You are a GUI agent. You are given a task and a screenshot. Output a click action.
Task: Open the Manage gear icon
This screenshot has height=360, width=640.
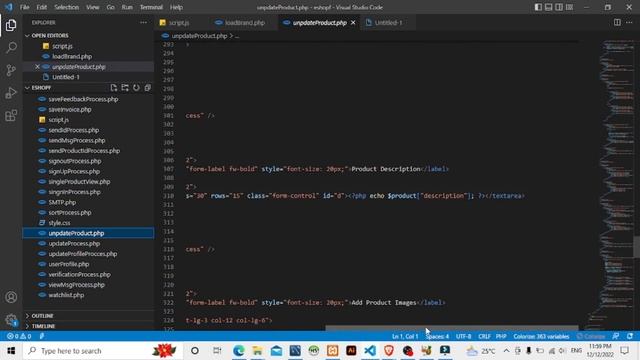click(11, 320)
